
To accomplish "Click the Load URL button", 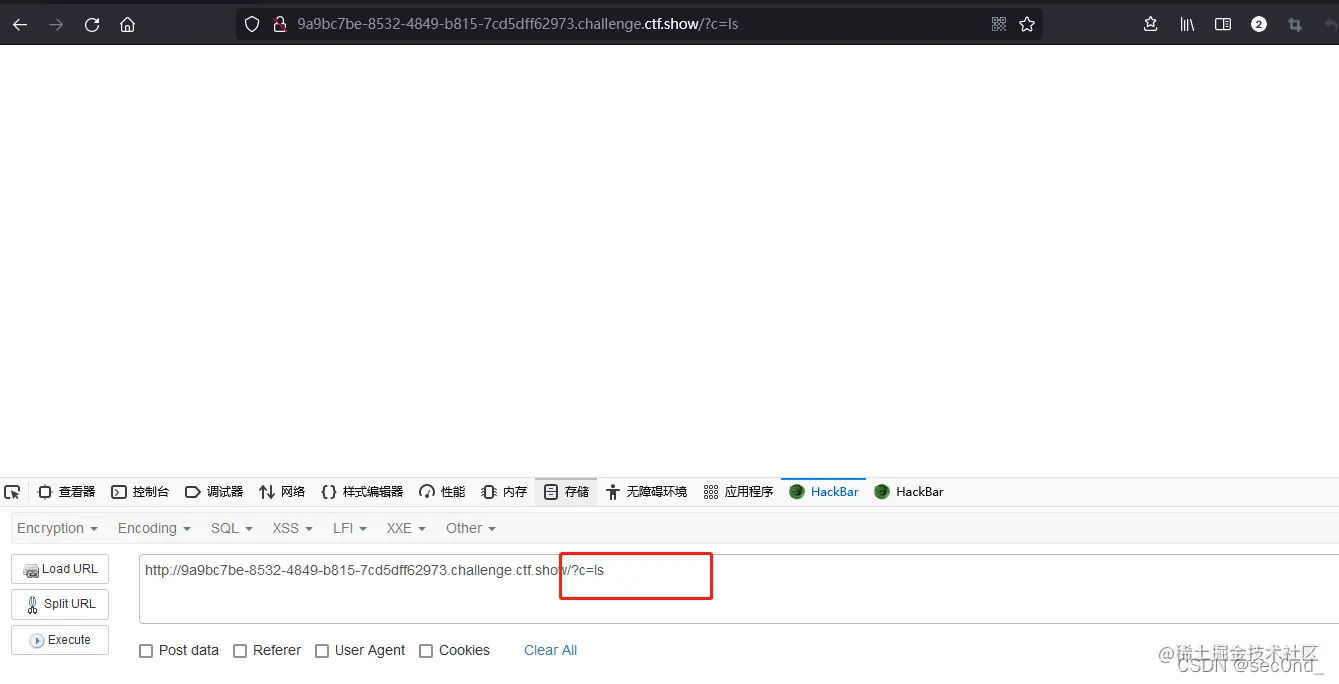I will tap(60, 569).
